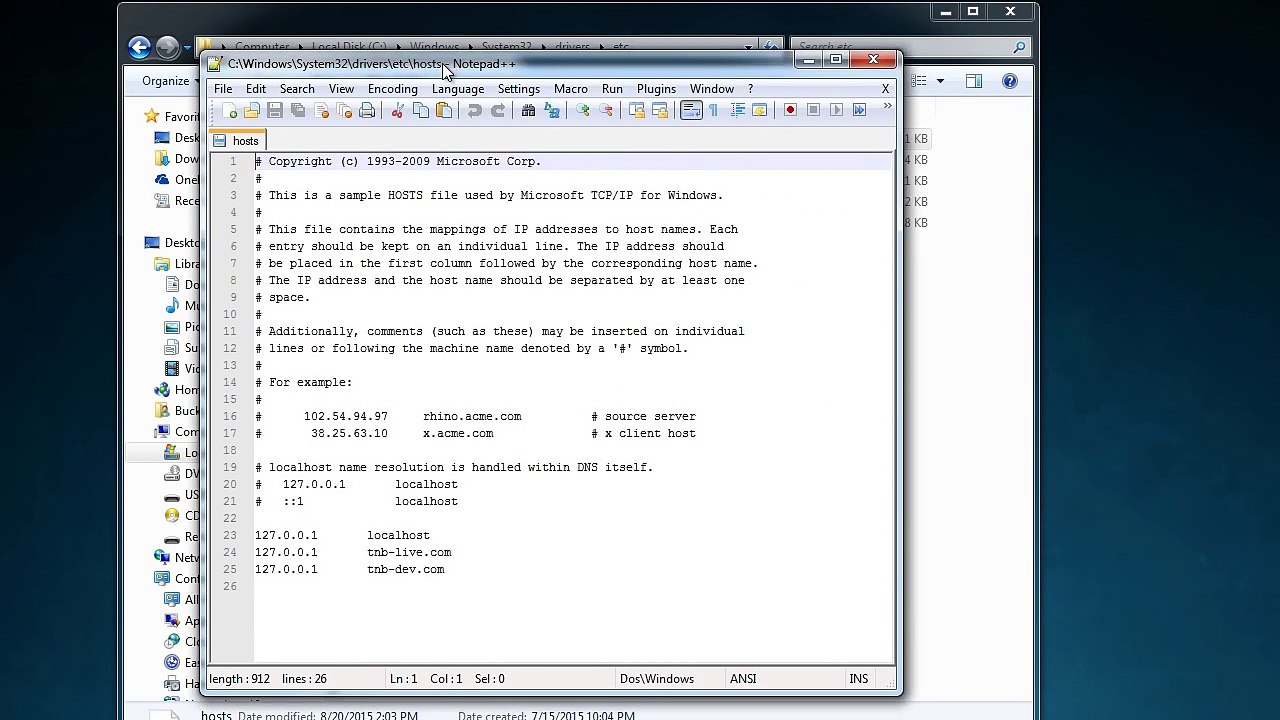Open the Edit menu
This screenshot has height=720, width=1280.
pos(256,89)
